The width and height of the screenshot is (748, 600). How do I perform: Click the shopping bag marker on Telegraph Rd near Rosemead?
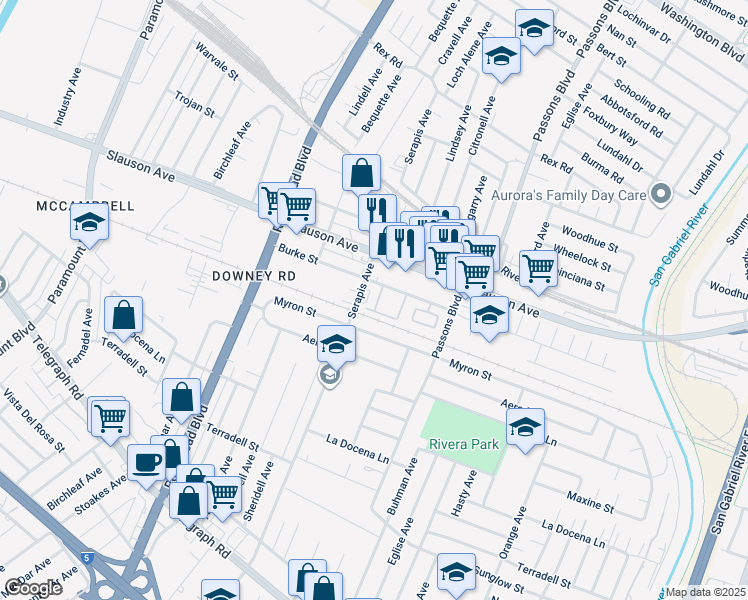[189, 502]
